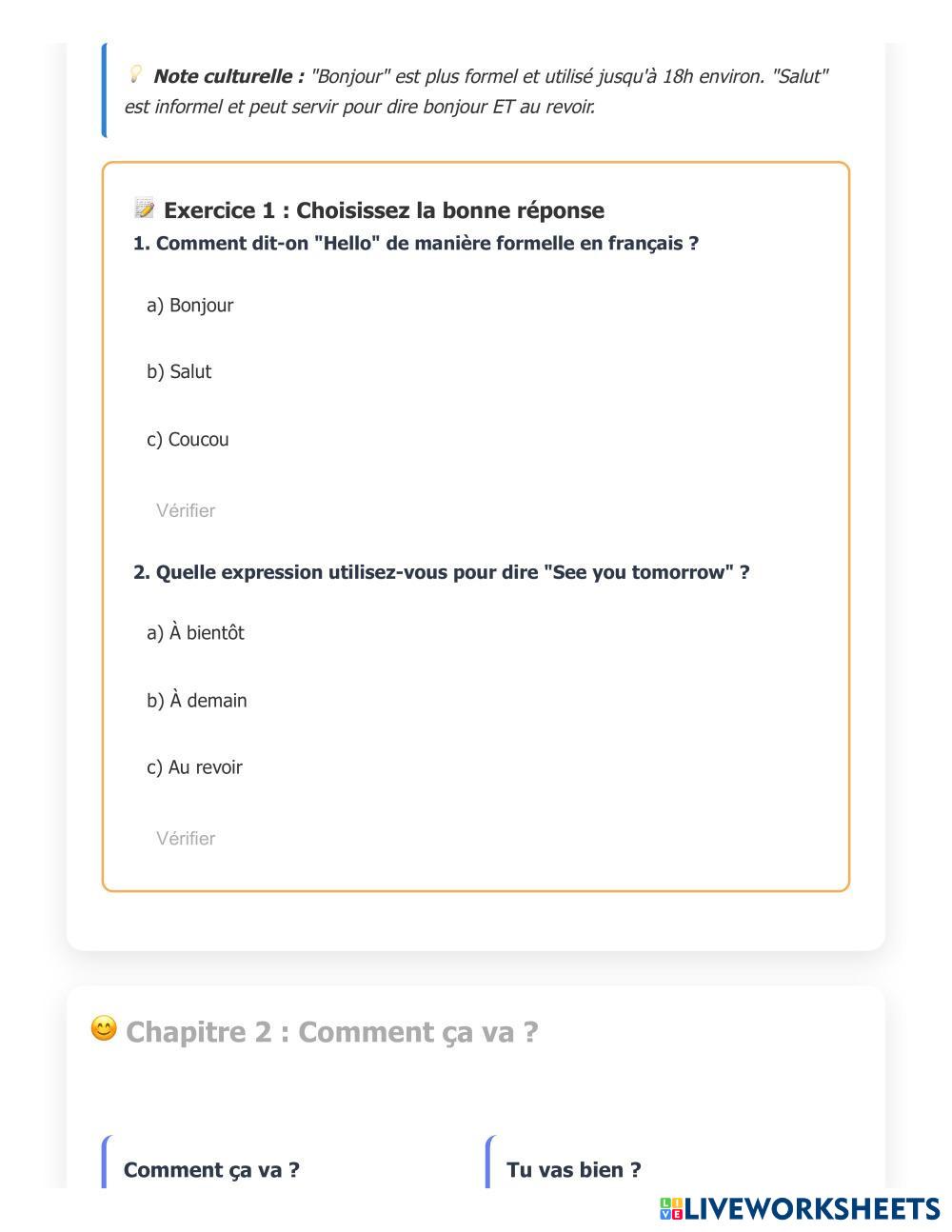The height and width of the screenshot is (1232, 952).
Task: Select answer c) Coucou
Action: (x=188, y=440)
